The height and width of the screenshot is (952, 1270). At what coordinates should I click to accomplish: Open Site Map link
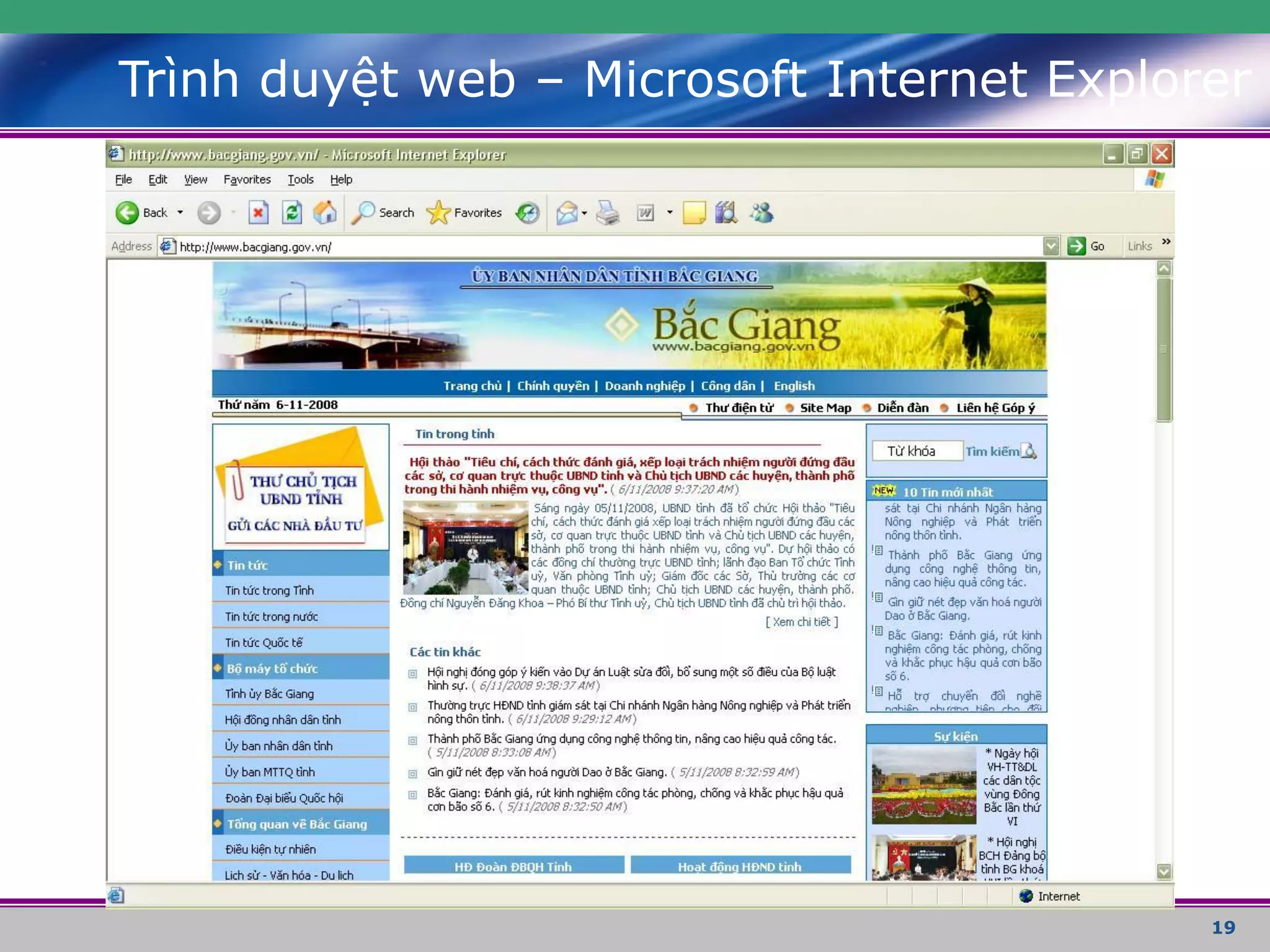(x=825, y=408)
